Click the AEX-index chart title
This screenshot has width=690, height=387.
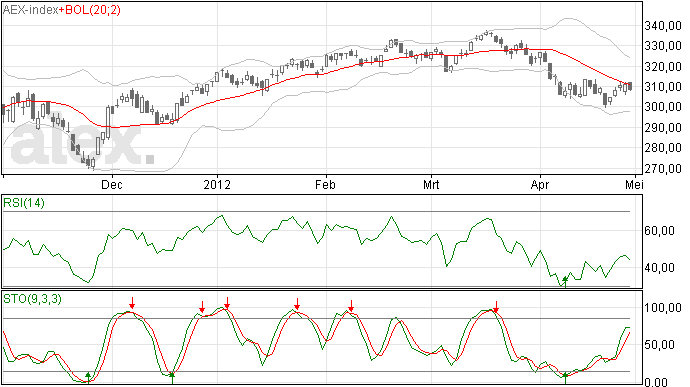[31, 10]
